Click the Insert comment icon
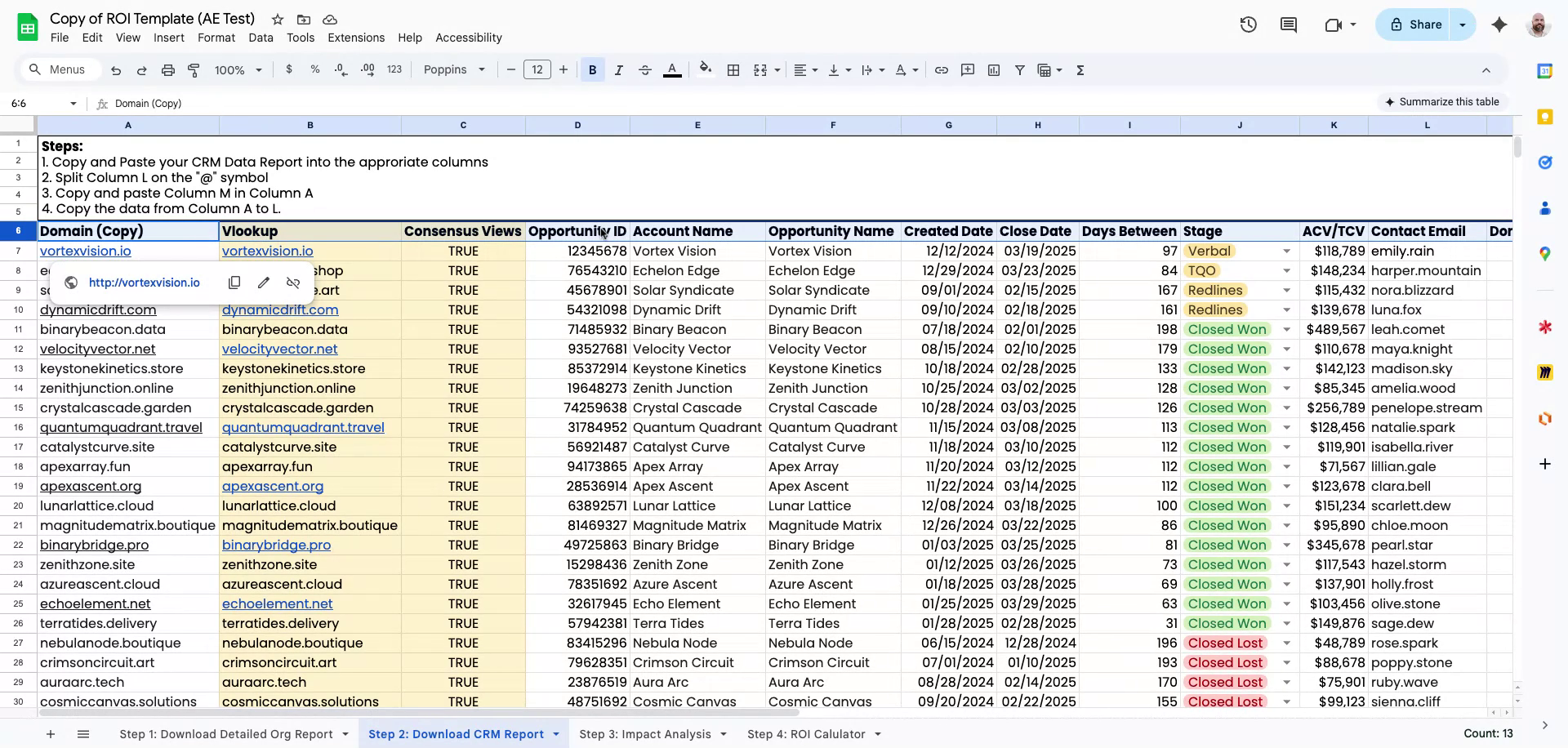 968,69
